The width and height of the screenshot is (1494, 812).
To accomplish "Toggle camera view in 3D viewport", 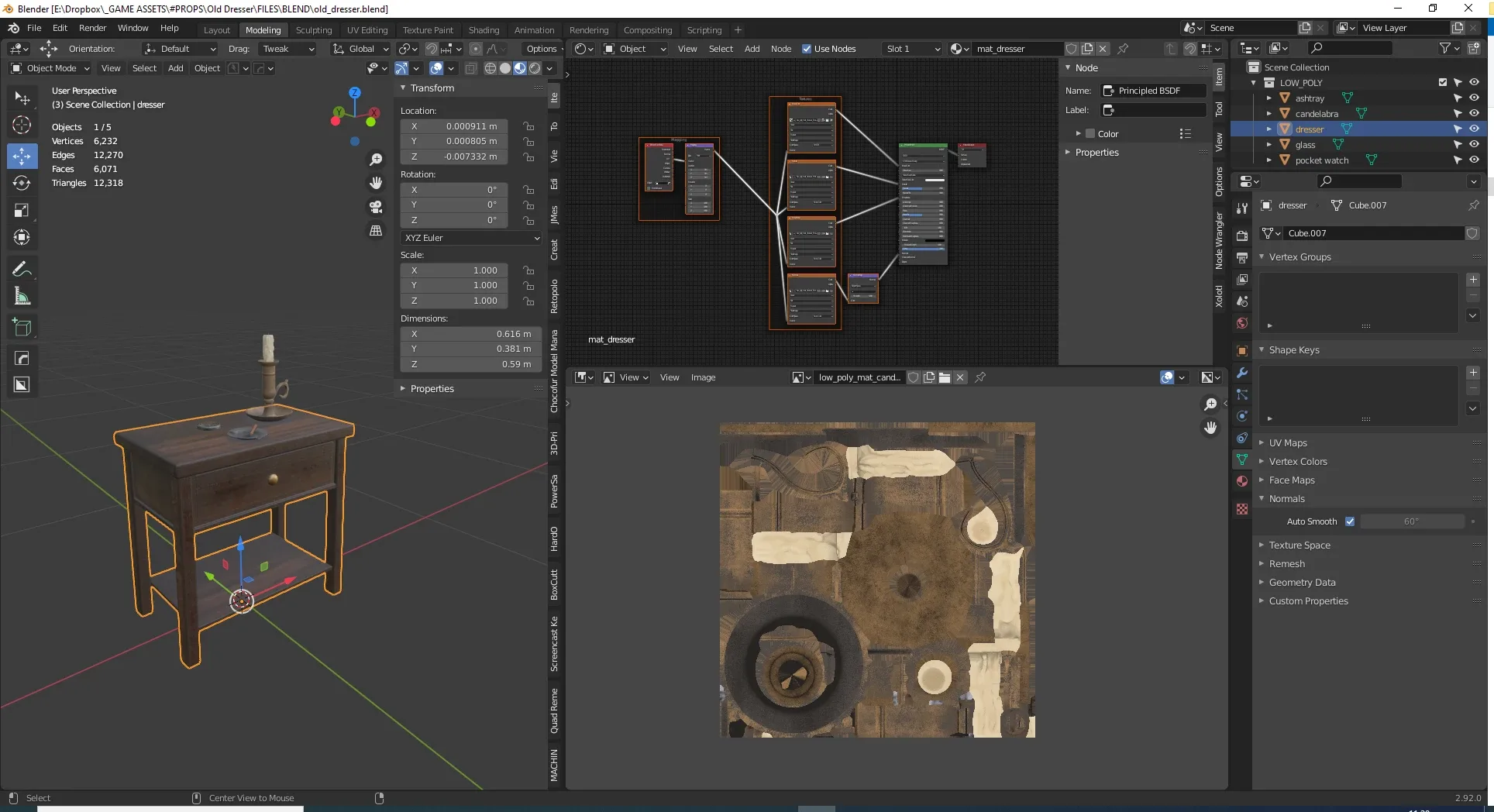I will [376, 207].
